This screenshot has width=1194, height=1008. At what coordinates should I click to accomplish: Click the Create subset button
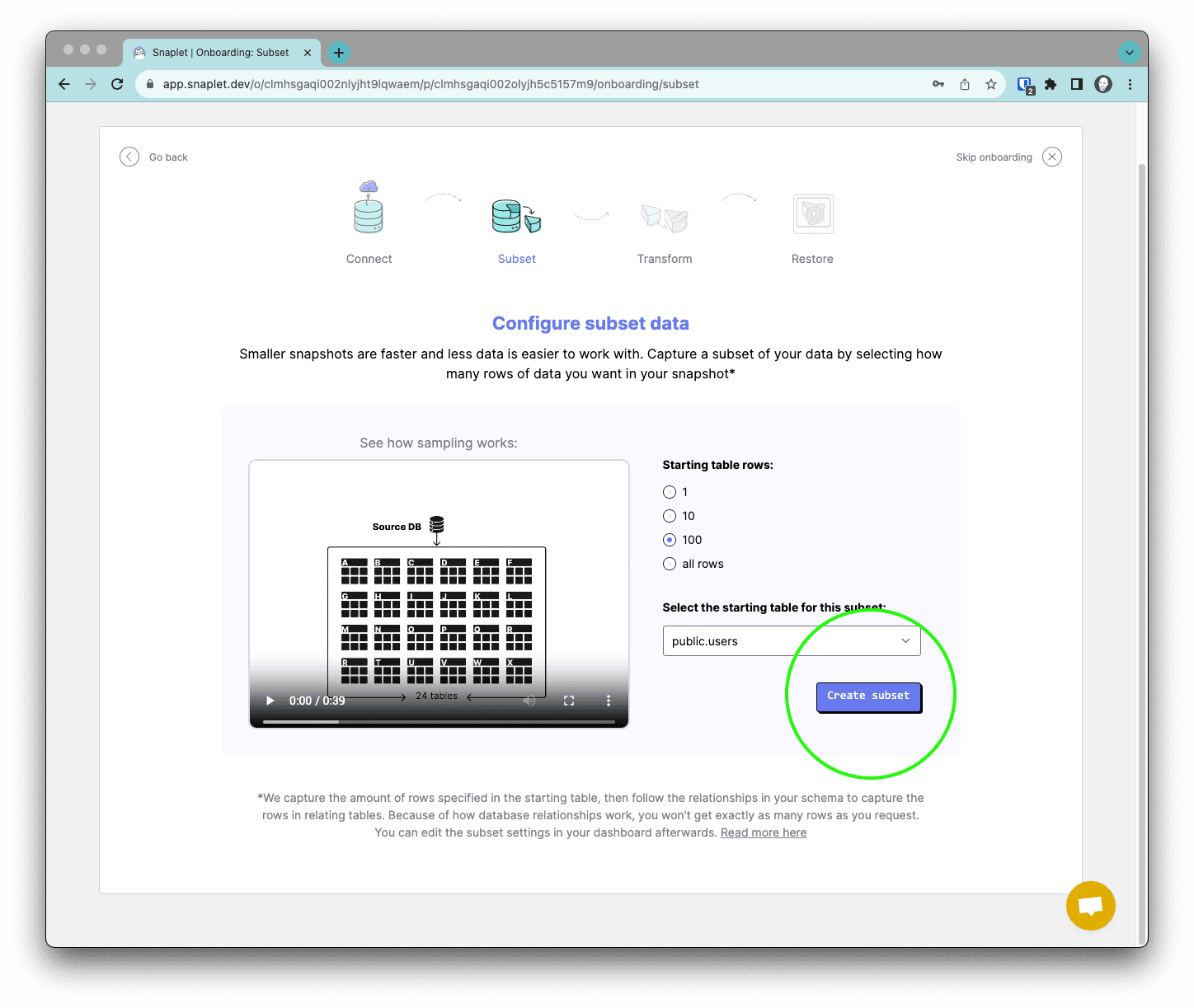pyautogui.click(x=868, y=696)
